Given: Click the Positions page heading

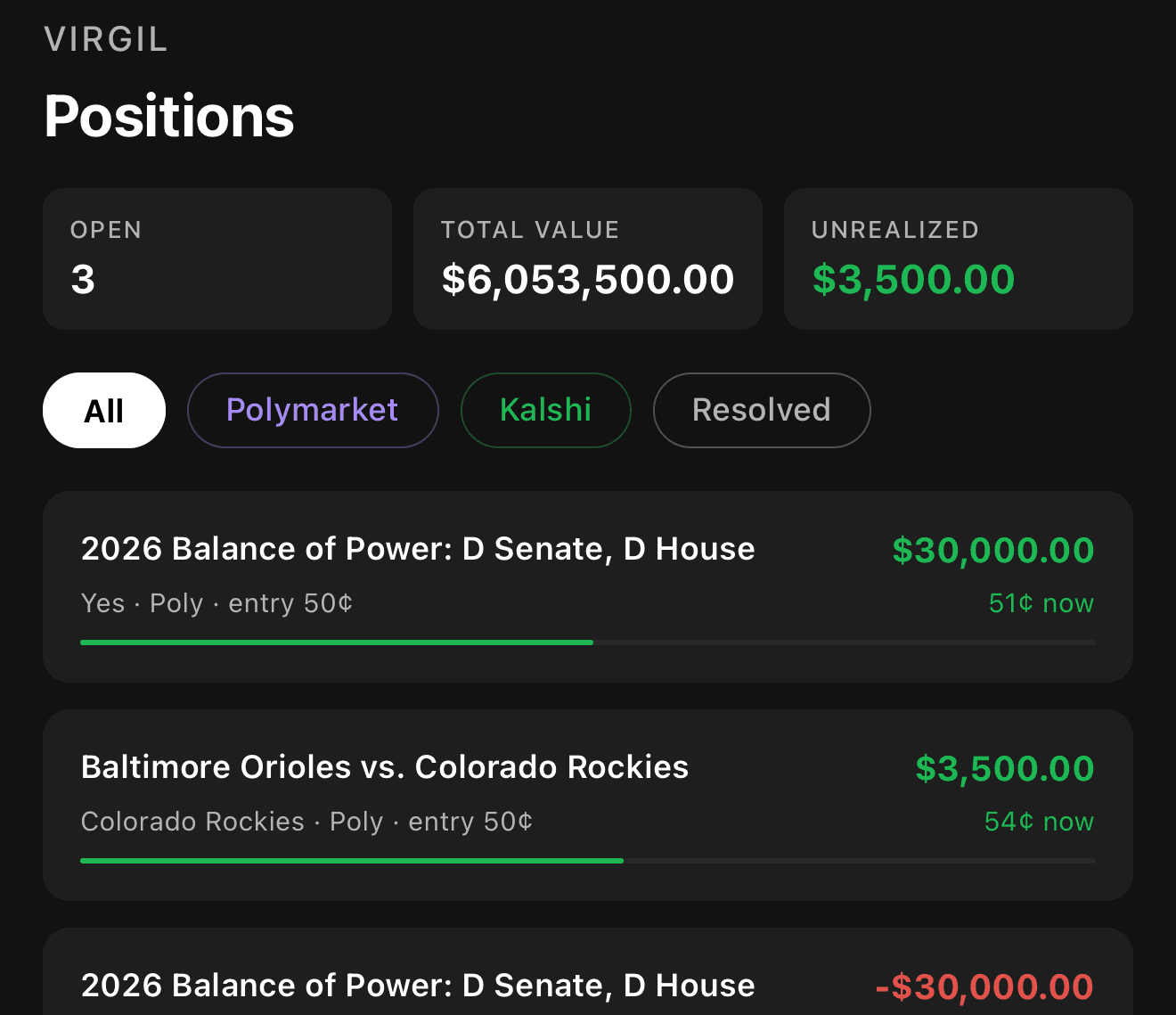Looking at the screenshot, I should tap(169, 116).
